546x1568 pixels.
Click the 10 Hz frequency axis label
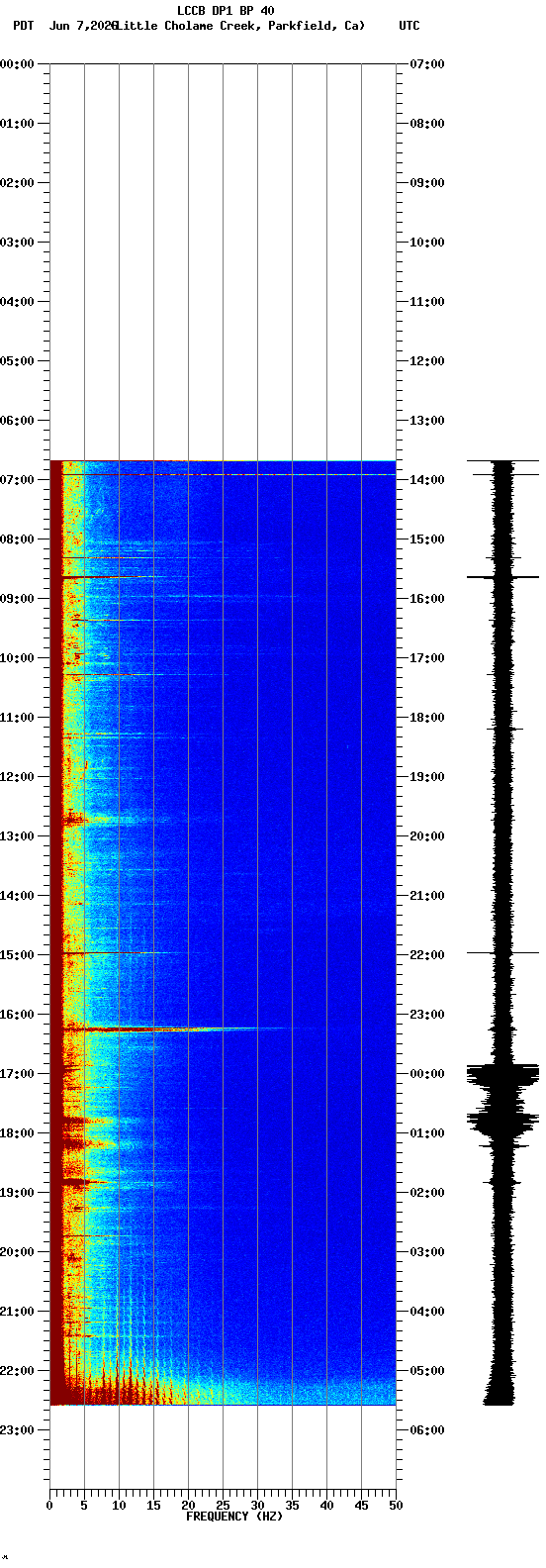119,1506
